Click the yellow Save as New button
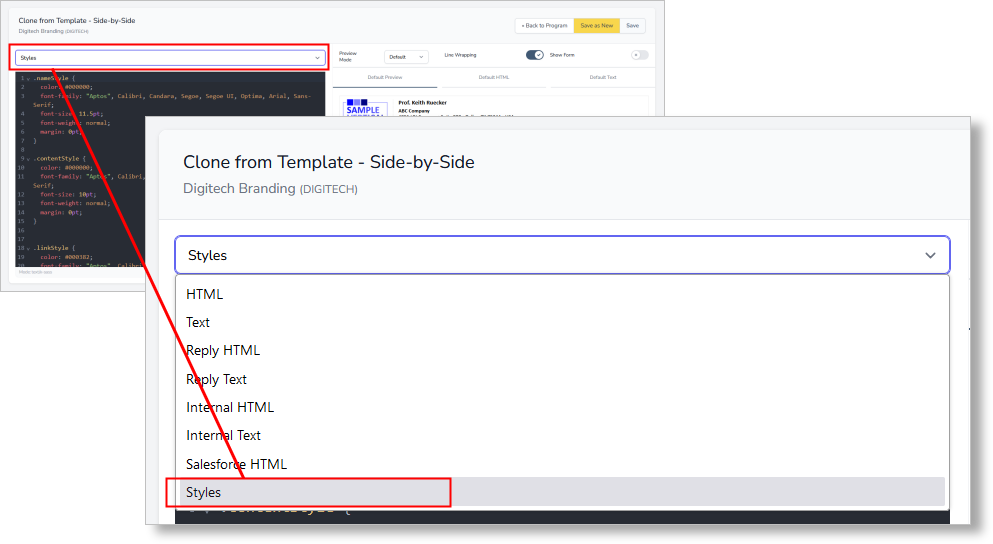The height and width of the screenshot is (544, 993). click(x=597, y=26)
